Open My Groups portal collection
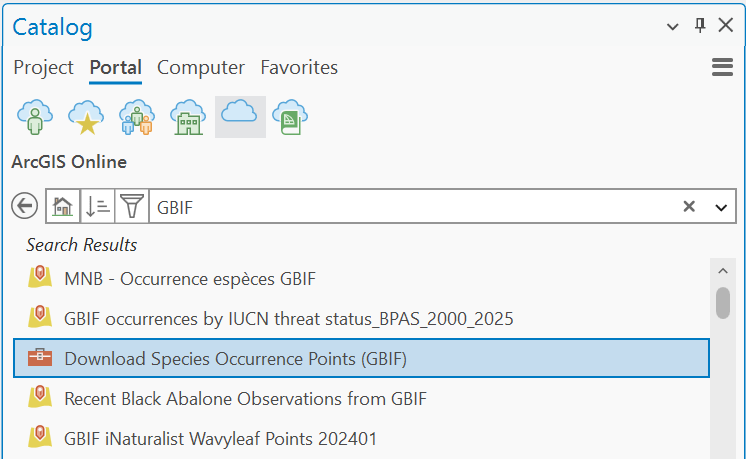Image resolution: width=746 pixels, height=459 pixels. click(136, 117)
